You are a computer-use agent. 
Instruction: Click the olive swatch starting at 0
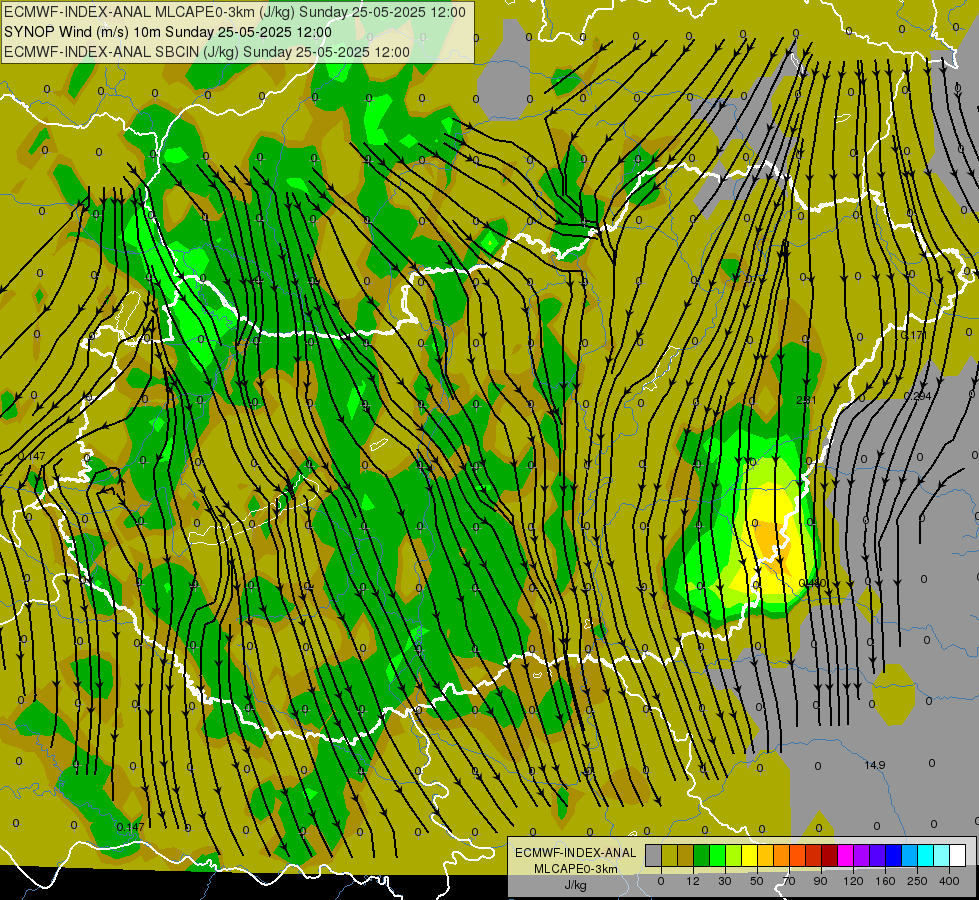670,855
